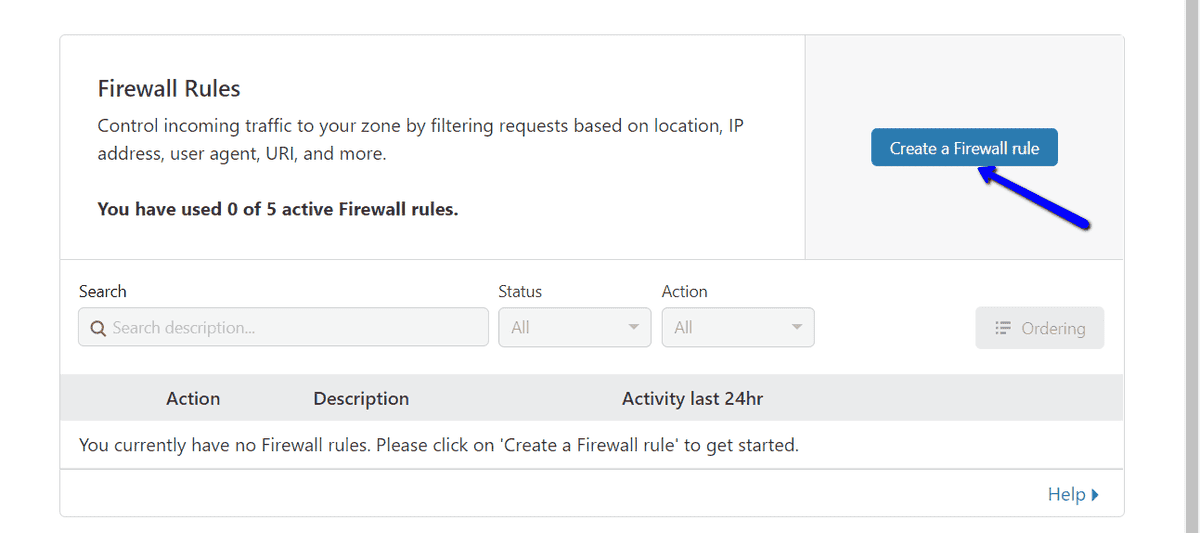Click the Ordering button

click(1040, 328)
